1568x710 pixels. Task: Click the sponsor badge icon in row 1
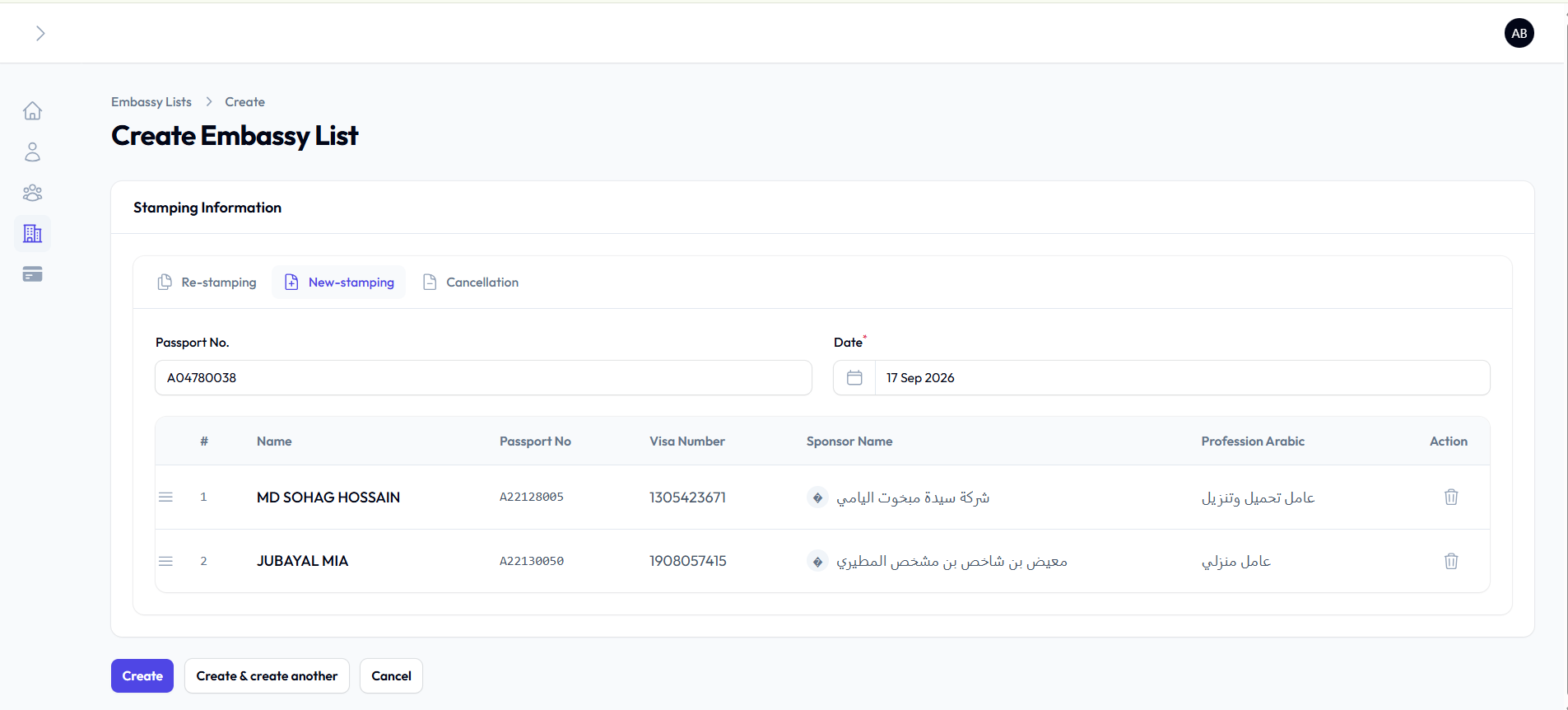(817, 497)
